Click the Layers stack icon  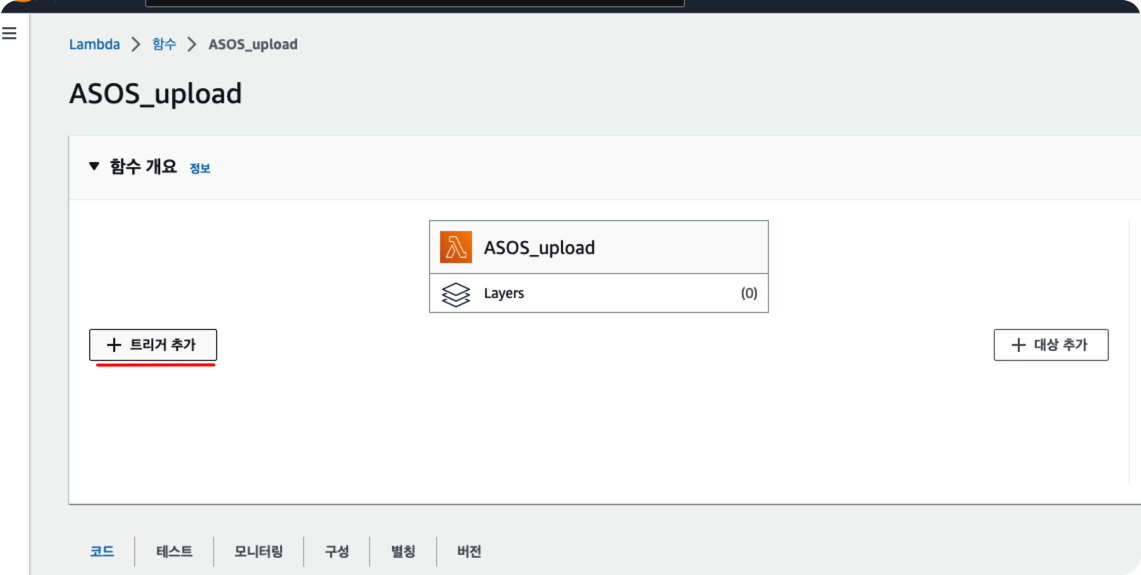pyautogui.click(x=456, y=294)
